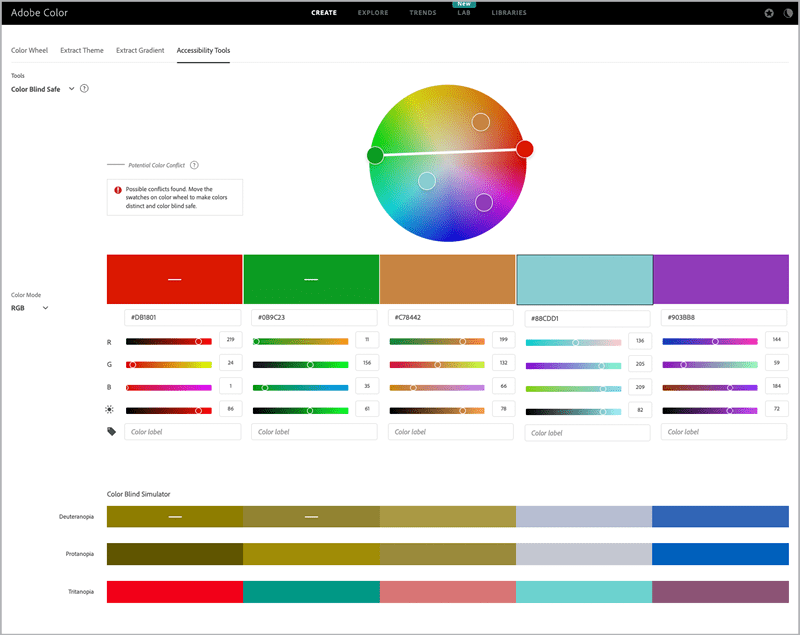The width and height of the screenshot is (800, 635).
Task: Switch to the Color Wheel tab
Action: pos(30,50)
